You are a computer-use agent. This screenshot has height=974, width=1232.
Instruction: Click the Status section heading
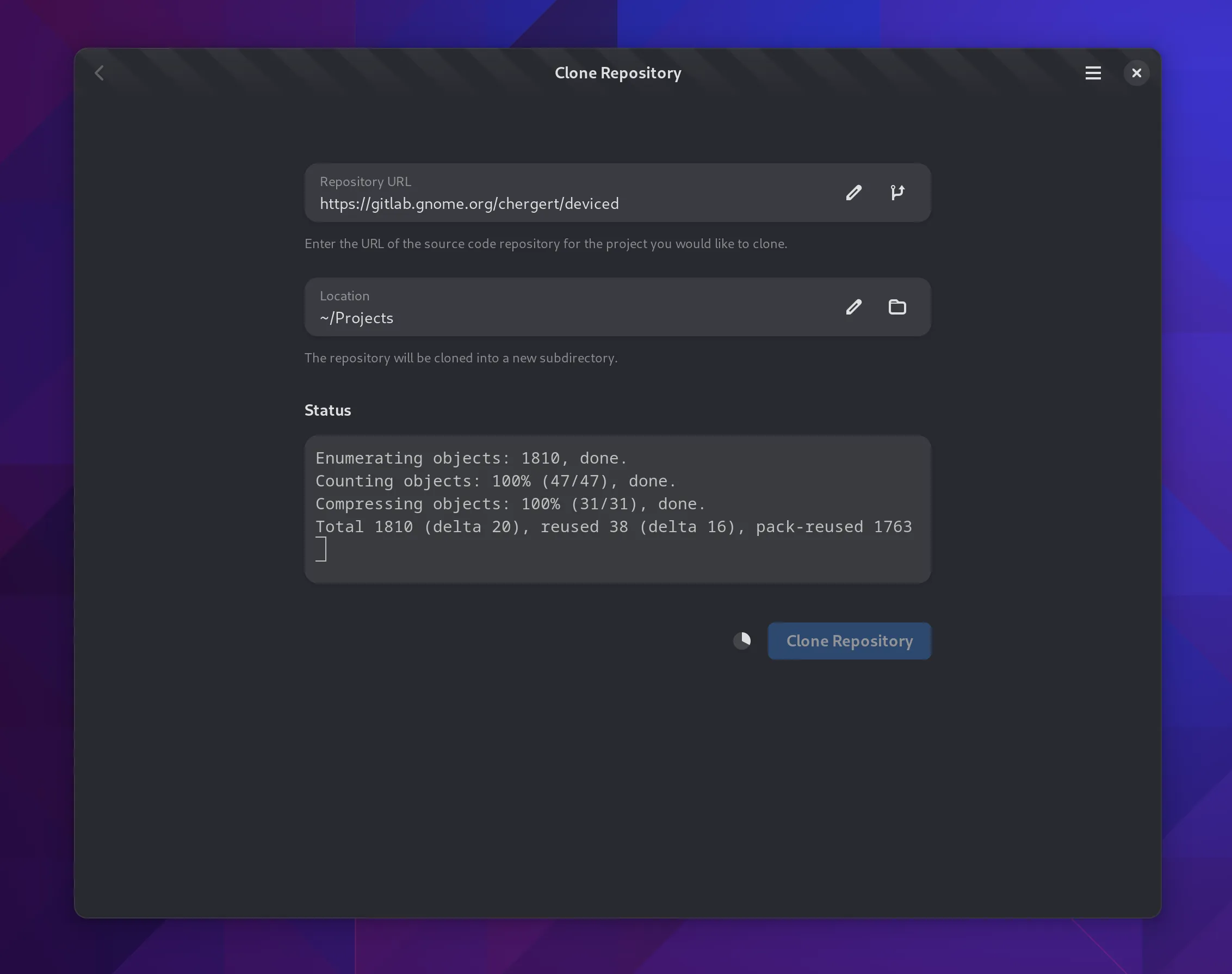(327, 410)
